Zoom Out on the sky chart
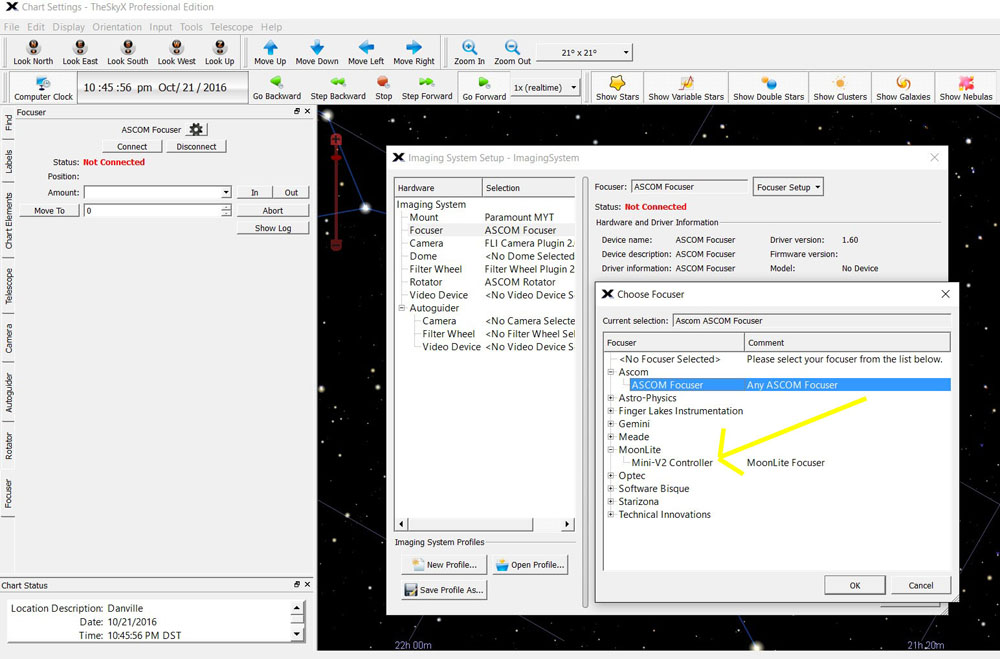This screenshot has height=659, width=1000. pos(512,47)
